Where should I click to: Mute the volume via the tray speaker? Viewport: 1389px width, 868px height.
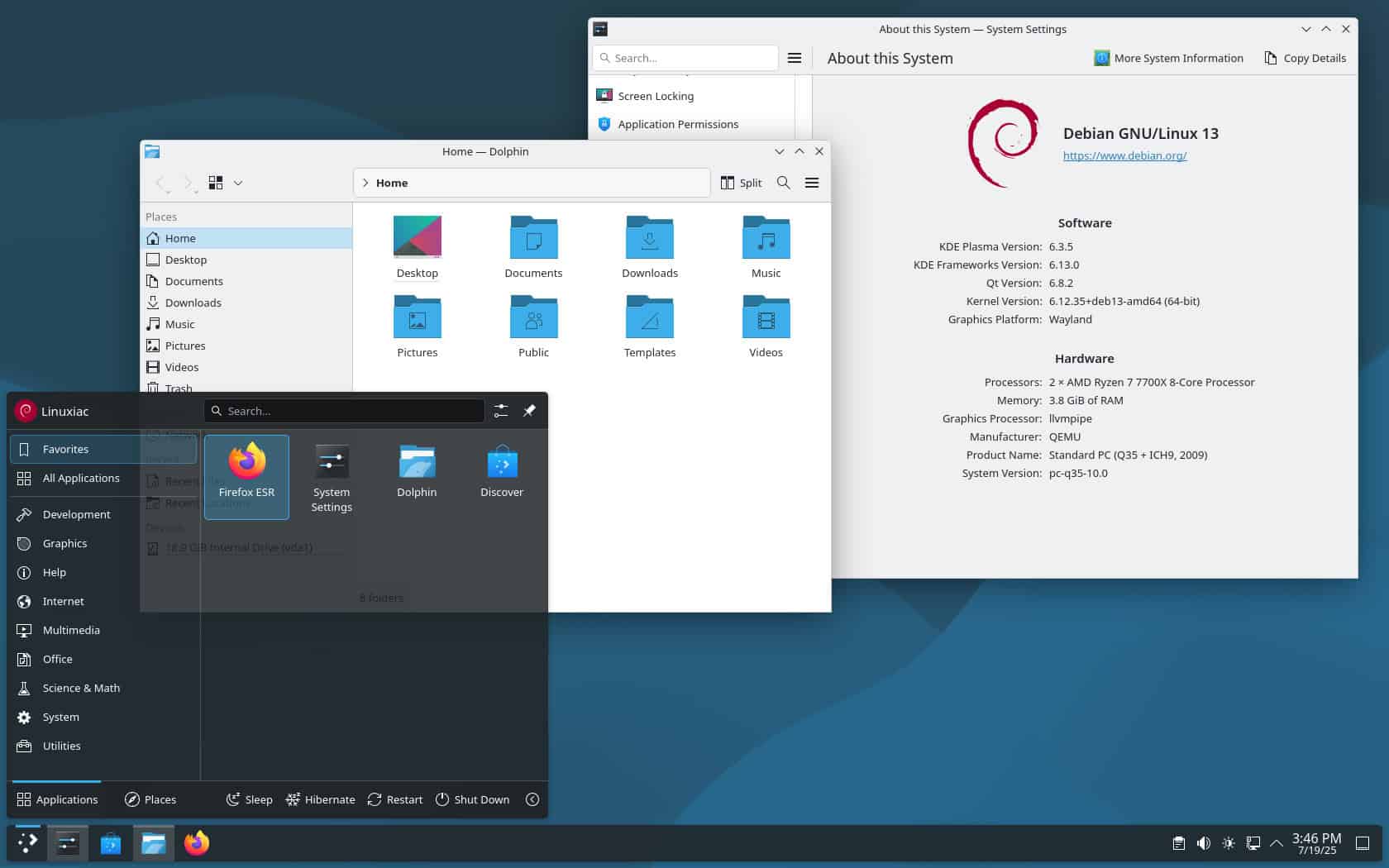pyautogui.click(x=1204, y=844)
